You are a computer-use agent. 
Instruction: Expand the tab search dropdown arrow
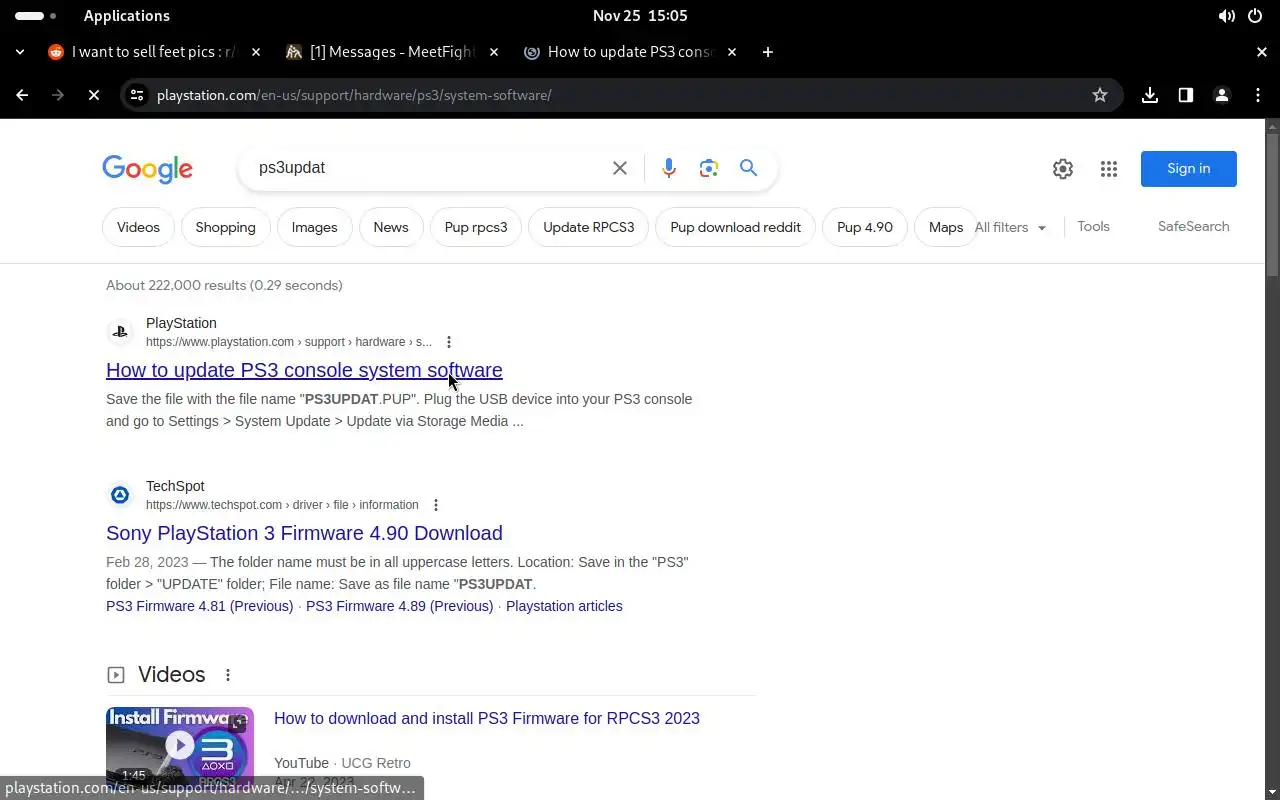[x=20, y=52]
